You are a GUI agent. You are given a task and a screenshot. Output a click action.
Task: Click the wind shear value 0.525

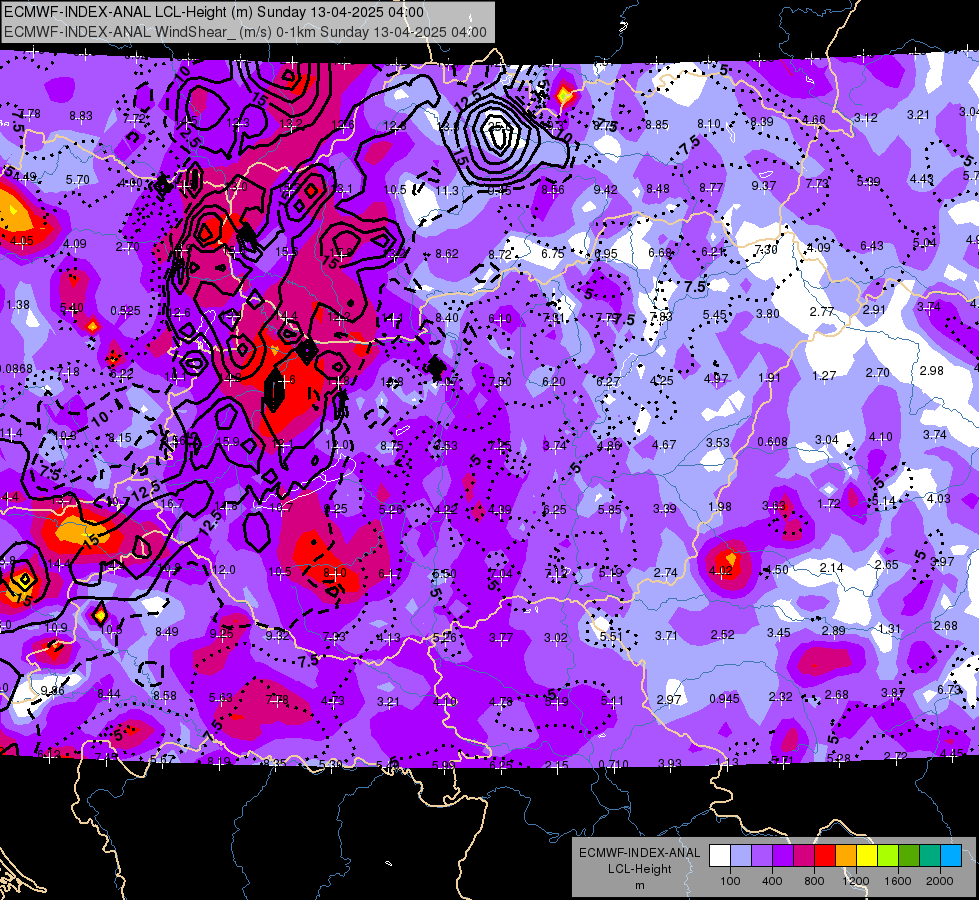point(125,310)
